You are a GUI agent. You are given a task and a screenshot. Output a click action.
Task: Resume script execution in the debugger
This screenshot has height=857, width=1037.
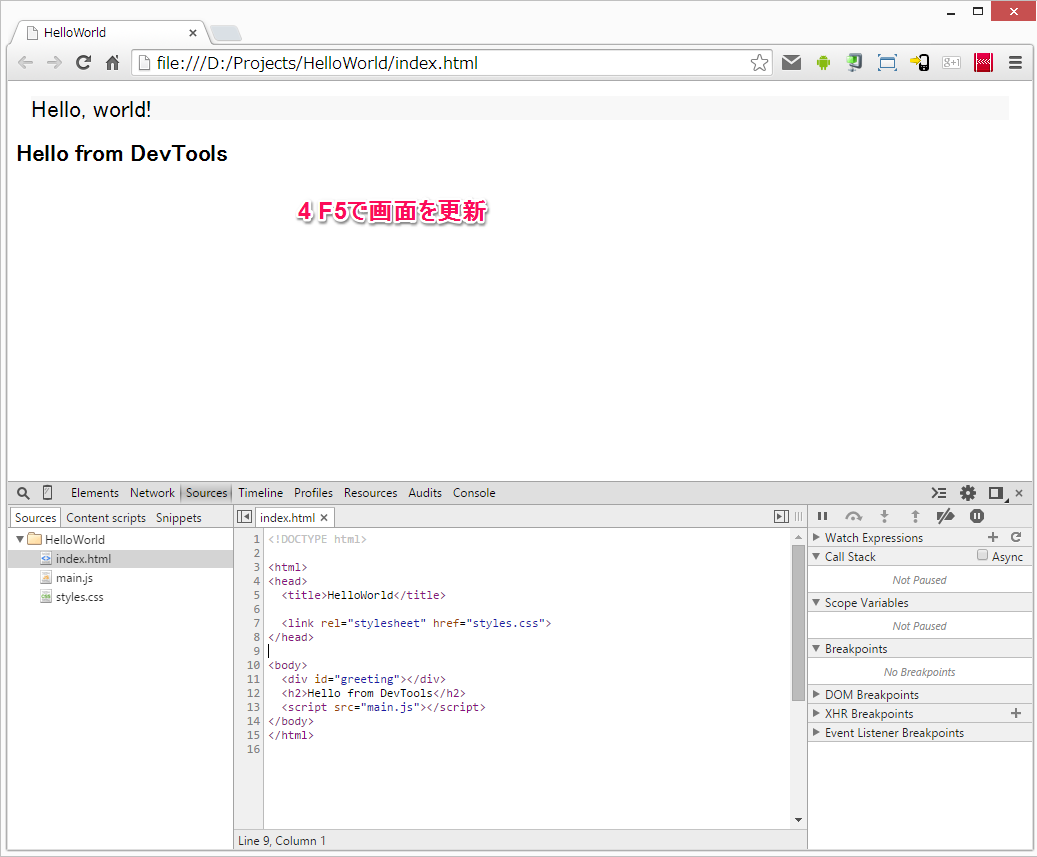click(822, 516)
